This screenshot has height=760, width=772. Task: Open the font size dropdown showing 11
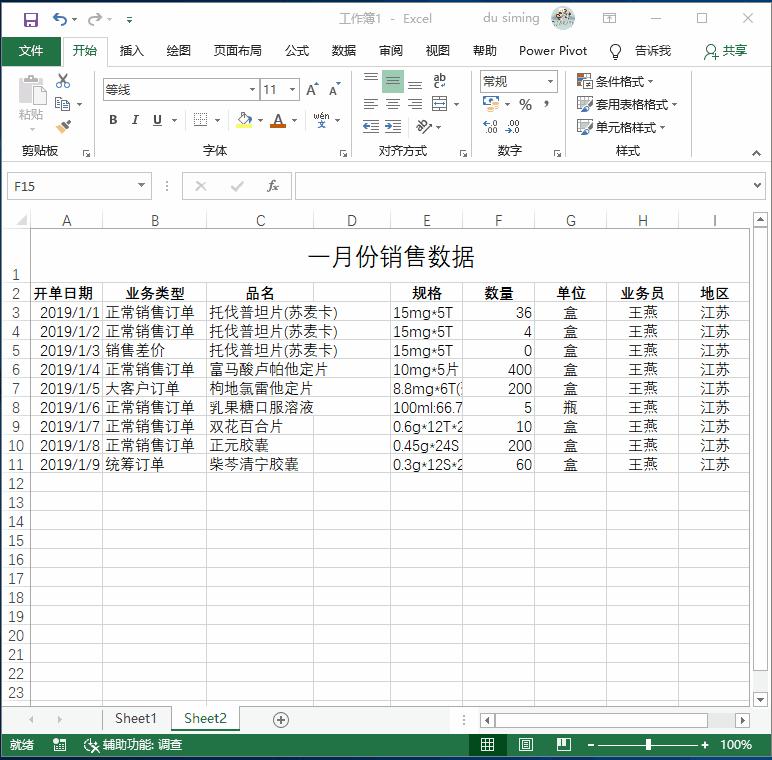click(x=292, y=90)
